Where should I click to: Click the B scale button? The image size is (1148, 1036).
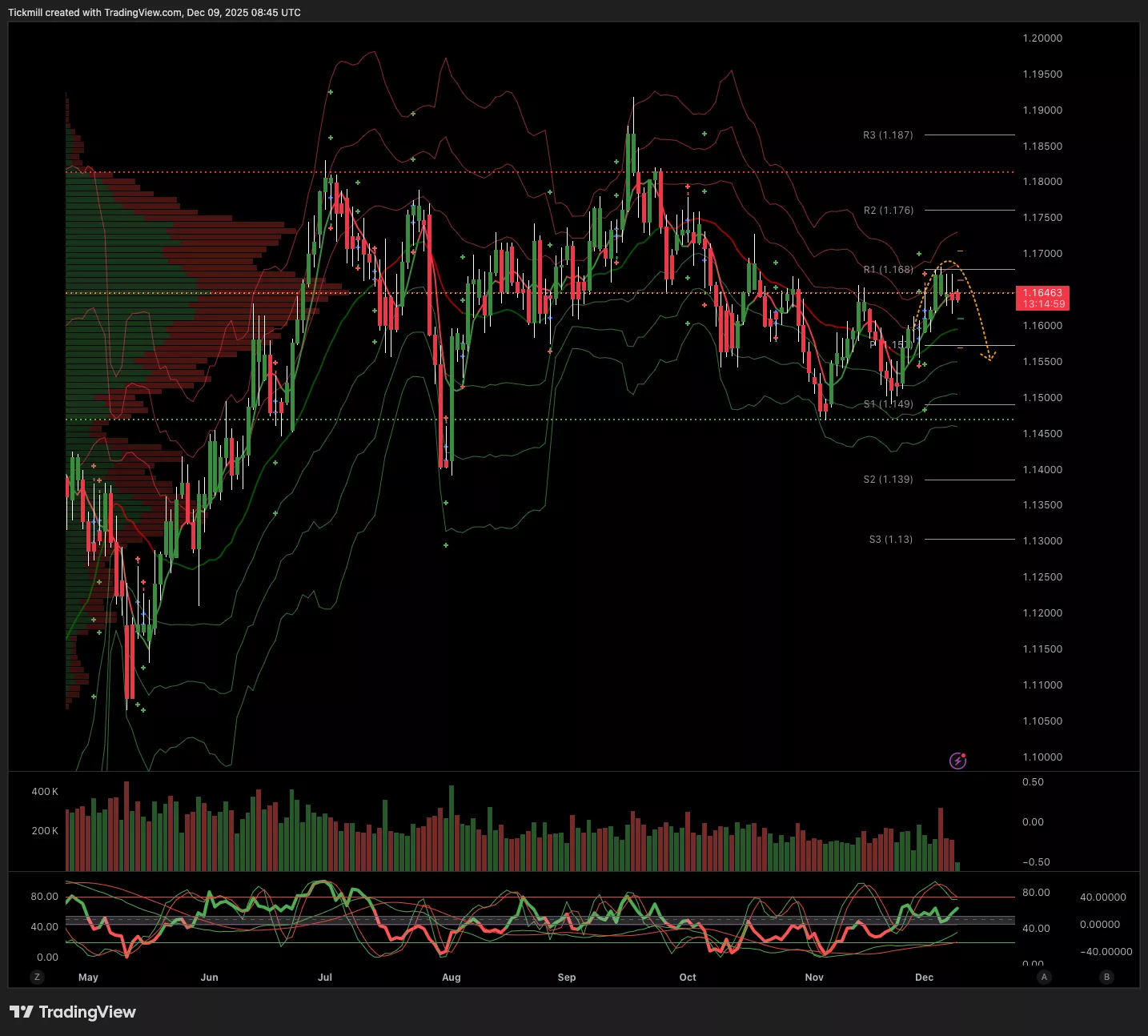pyautogui.click(x=1107, y=977)
